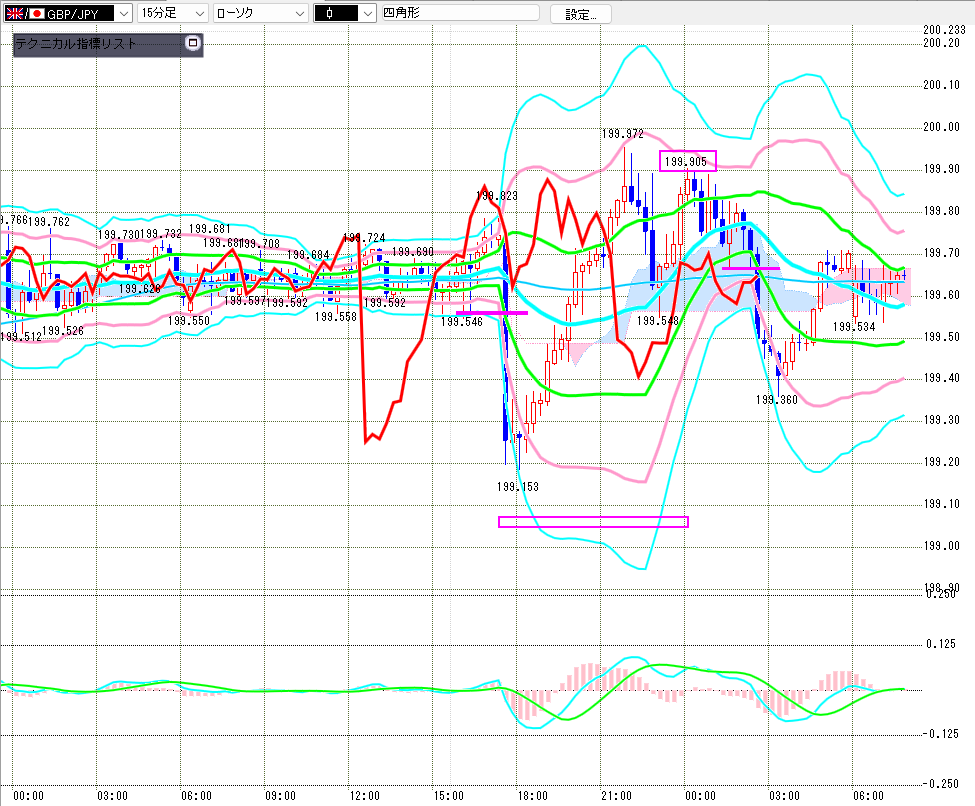Image resolution: width=975 pixels, height=806 pixels.
Task: Click the 199.534 price label
Action: point(854,327)
